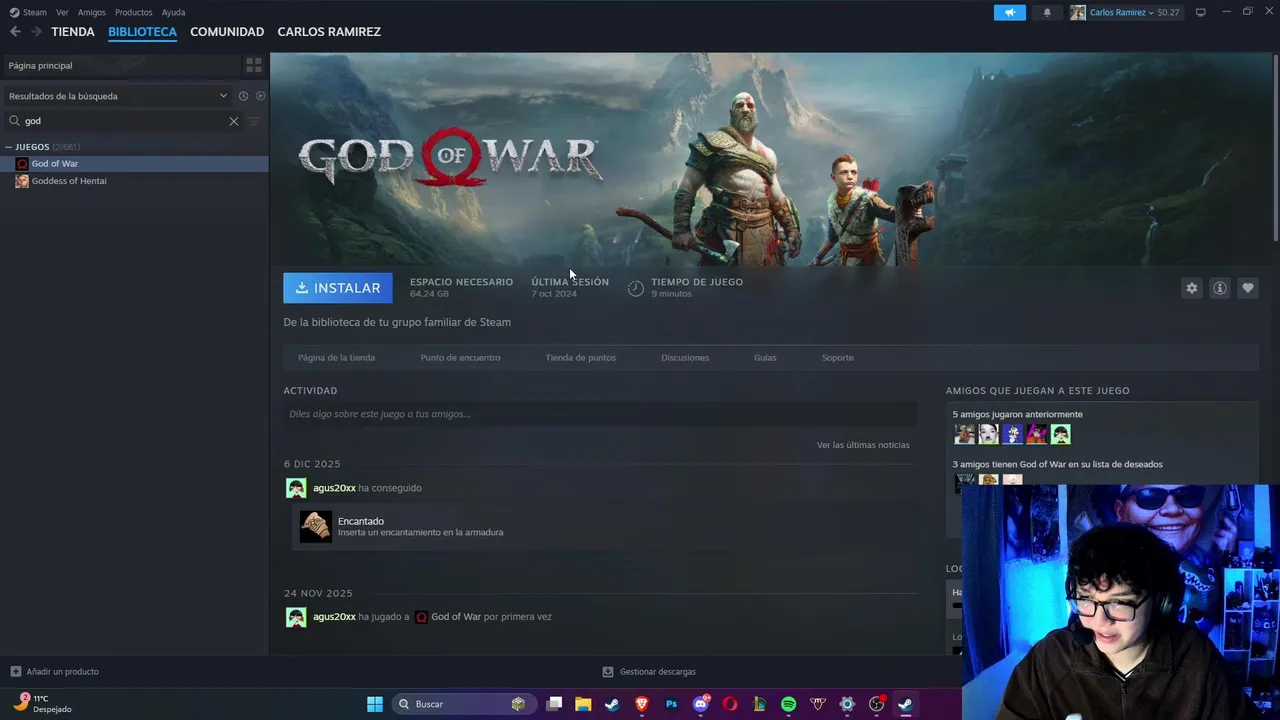Open the notifications bell
The width and height of the screenshot is (1280, 720).
click(1047, 13)
